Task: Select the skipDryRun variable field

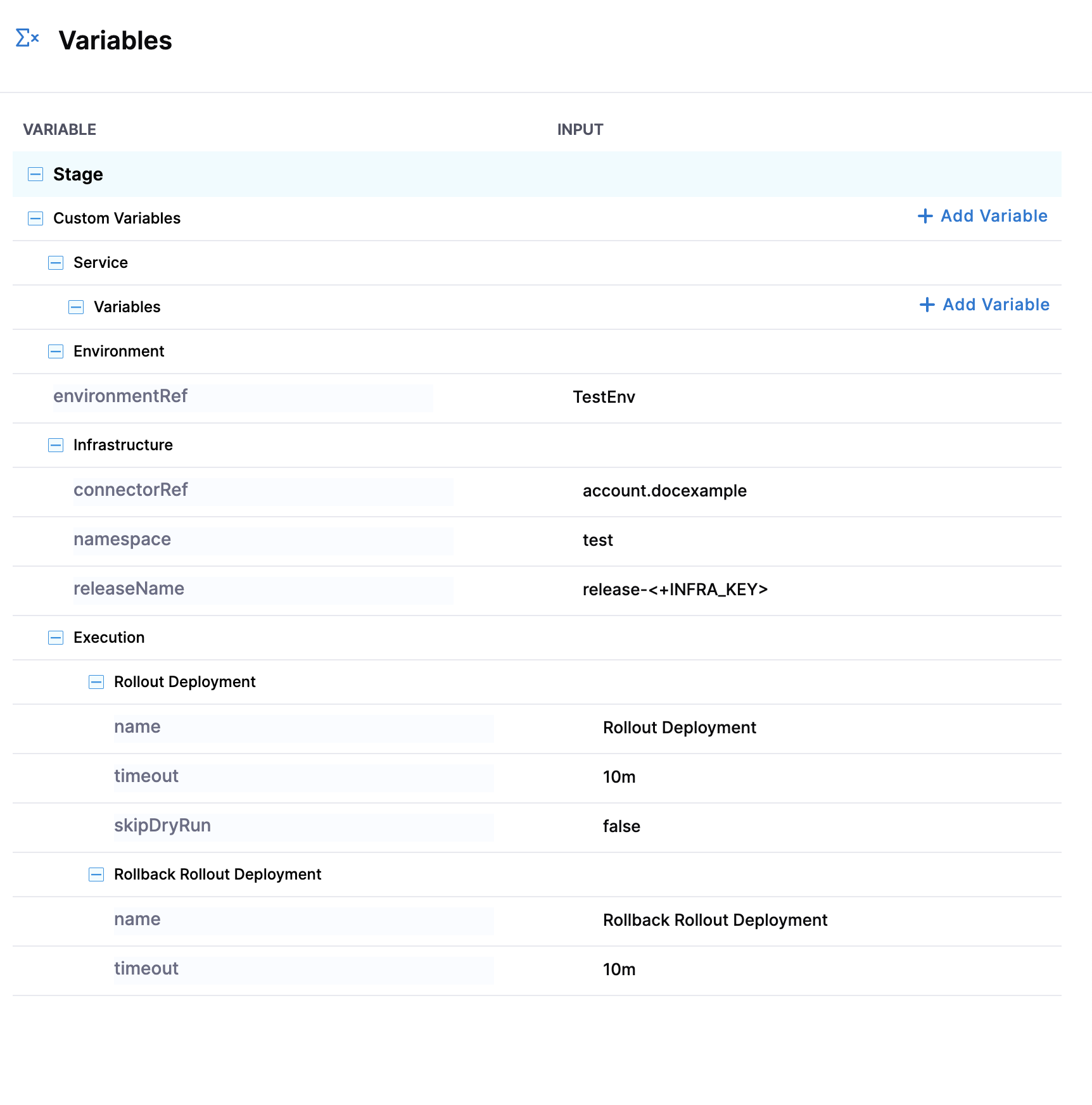Action: coord(303,826)
